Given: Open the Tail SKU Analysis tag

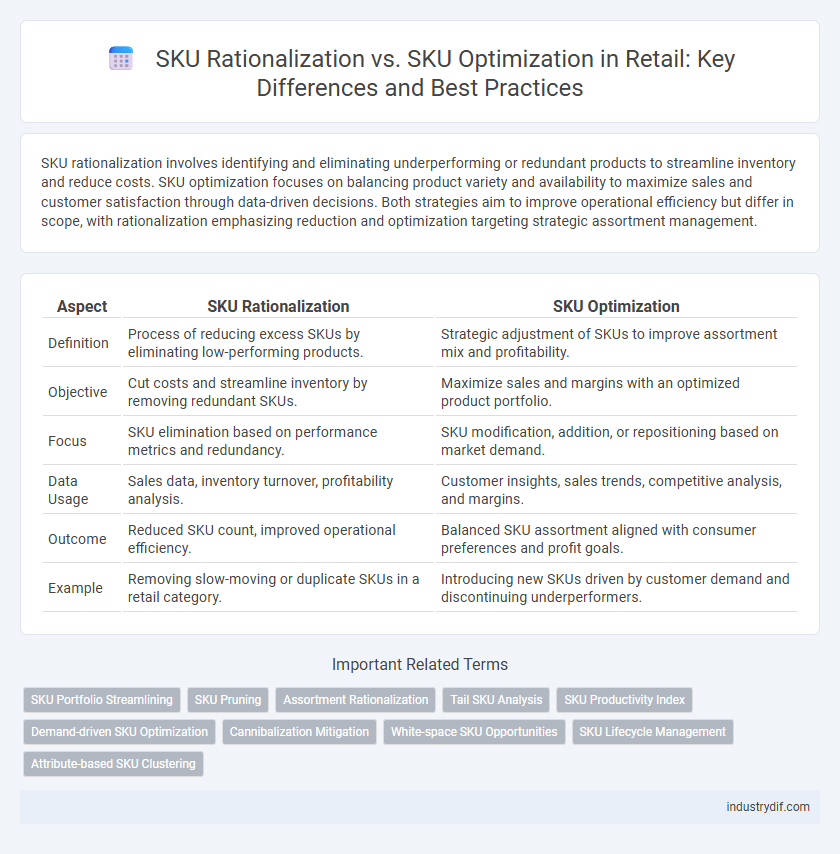Looking at the screenshot, I should point(496,700).
